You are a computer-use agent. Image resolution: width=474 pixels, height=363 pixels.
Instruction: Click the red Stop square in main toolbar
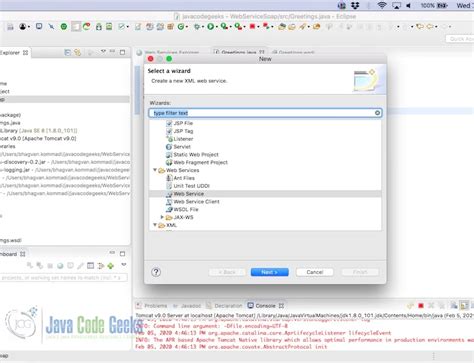tap(252, 26)
